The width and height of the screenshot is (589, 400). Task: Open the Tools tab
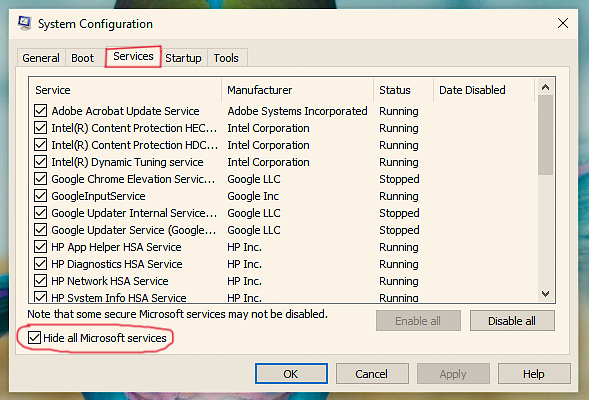coord(226,58)
